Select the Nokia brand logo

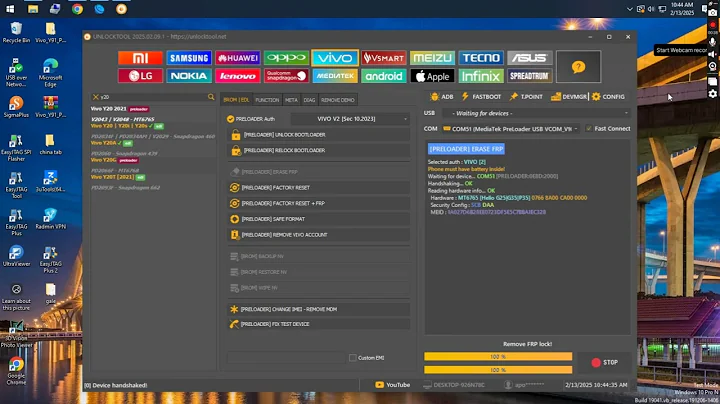(189, 76)
